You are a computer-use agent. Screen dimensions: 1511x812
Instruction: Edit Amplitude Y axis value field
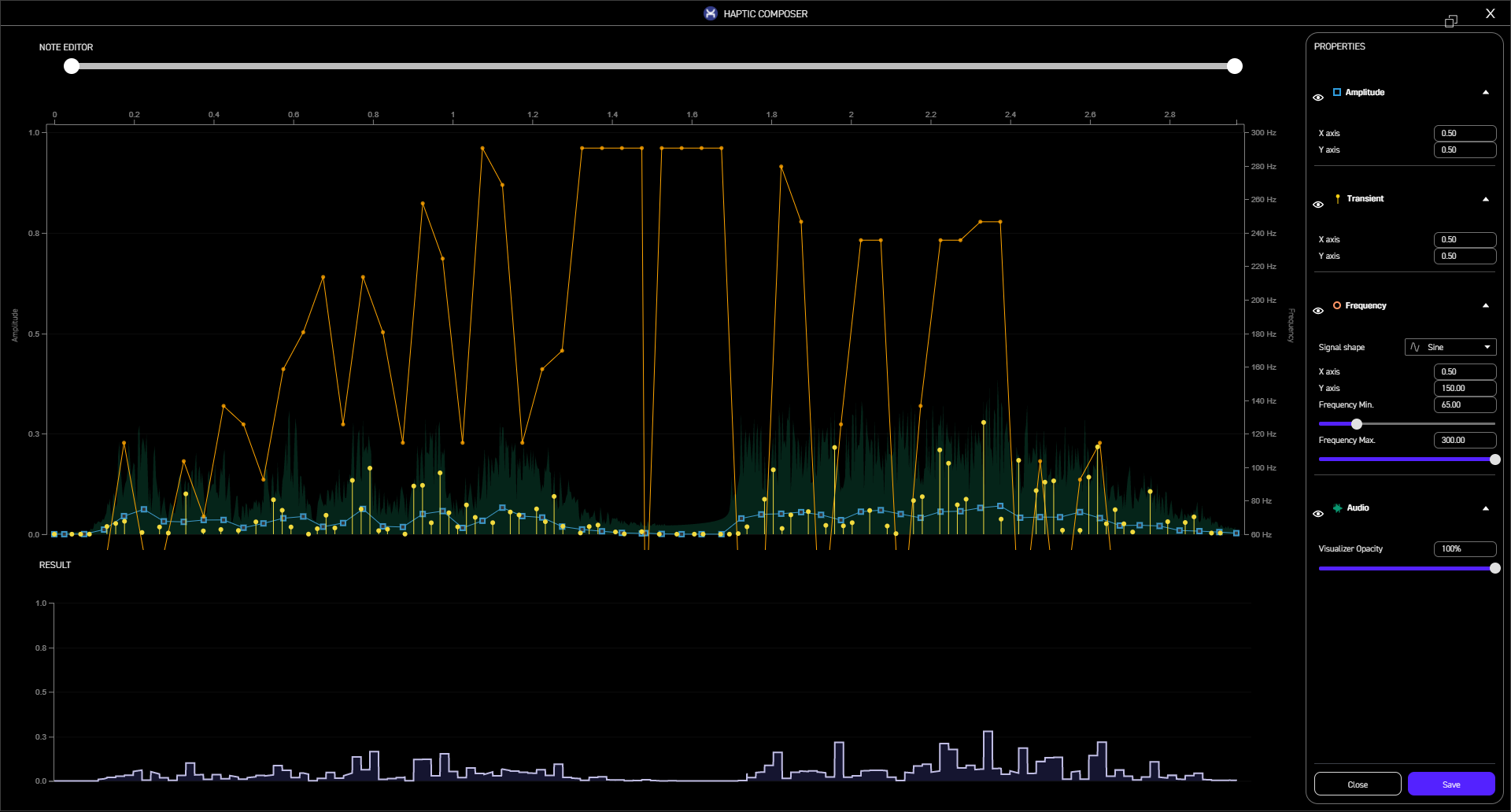pos(1465,149)
